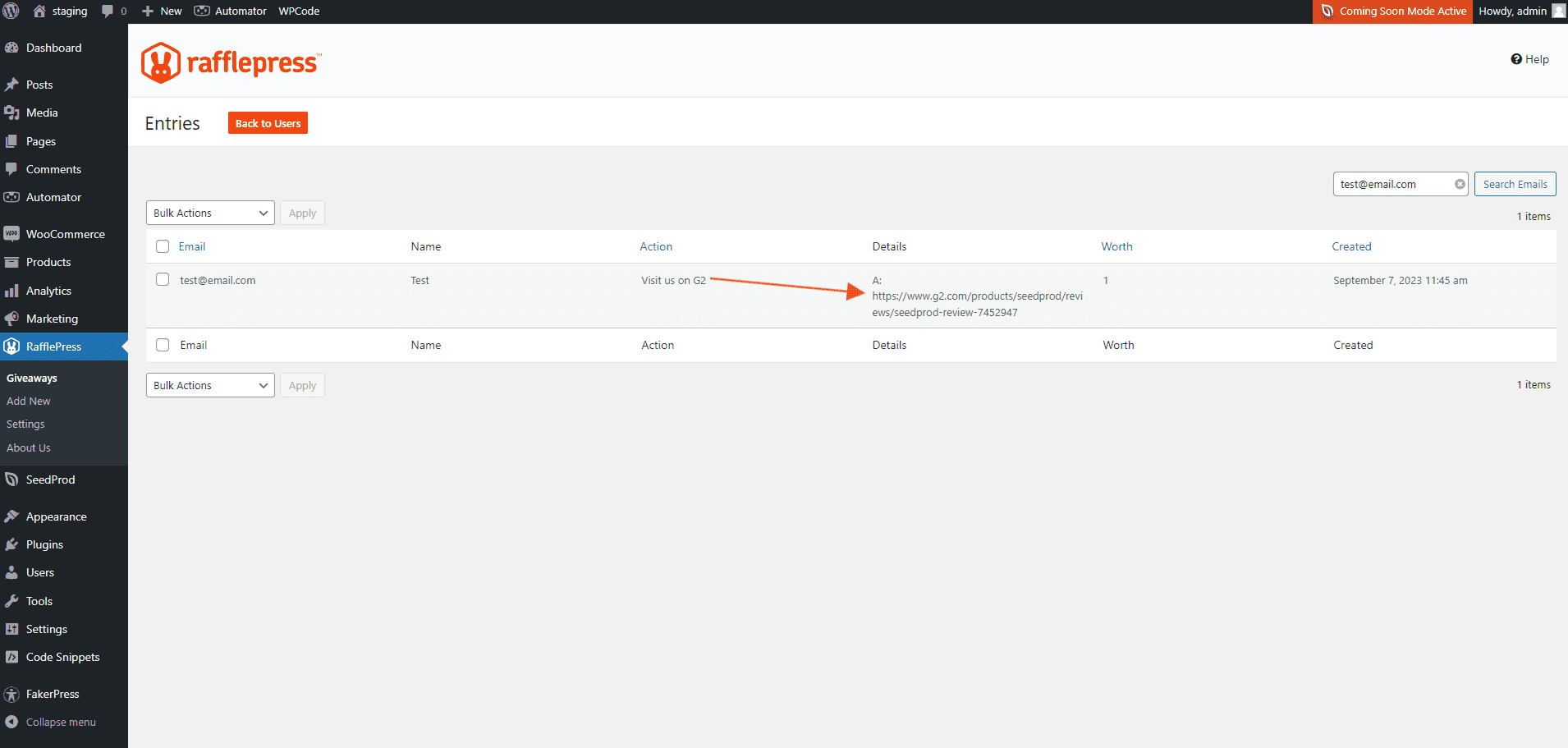Click the 'September 7, 2023 11:45 am' date
Screen dimensions: 1568x748
point(1400,280)
